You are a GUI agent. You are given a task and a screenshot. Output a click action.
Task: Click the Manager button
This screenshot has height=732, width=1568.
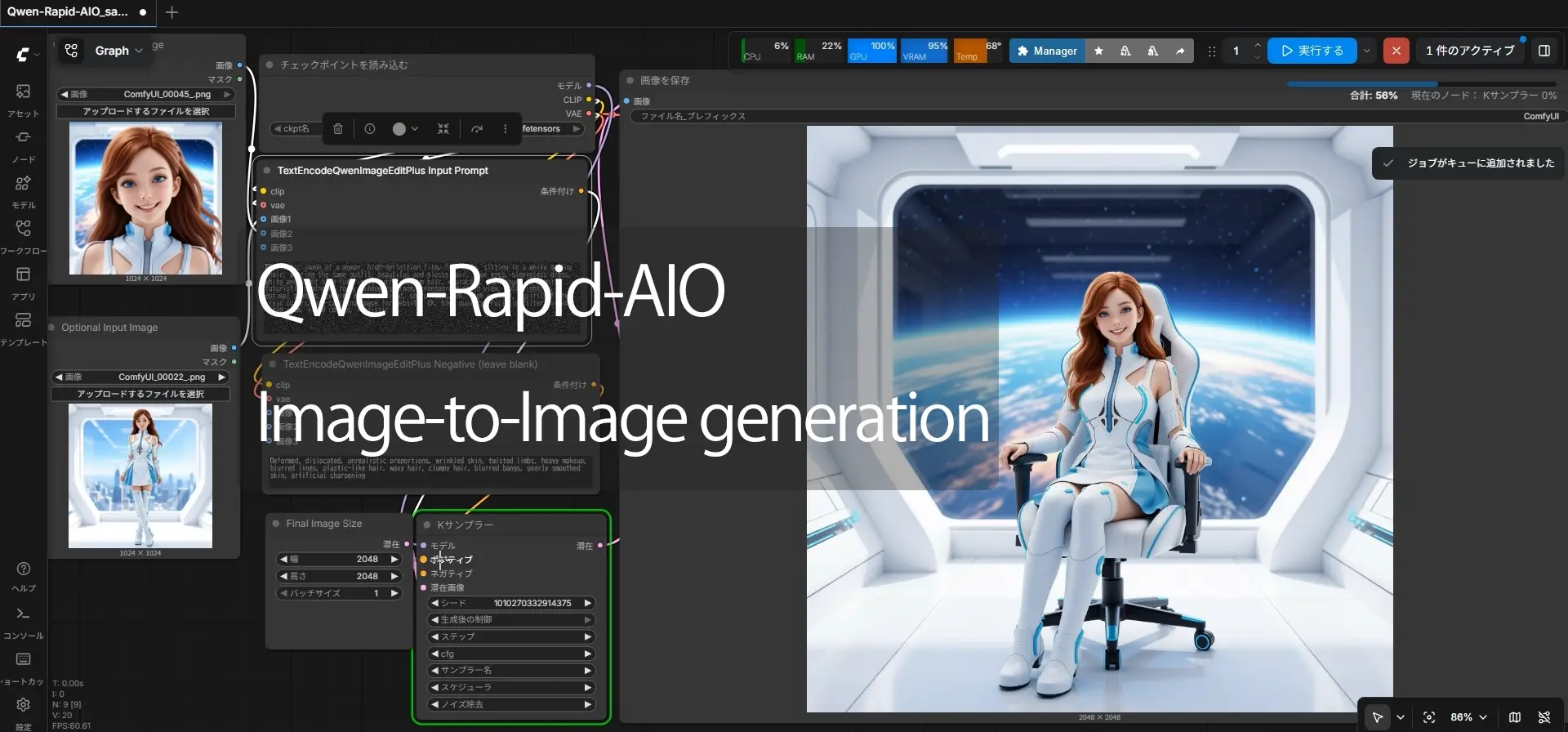[x=1047, y=51]
